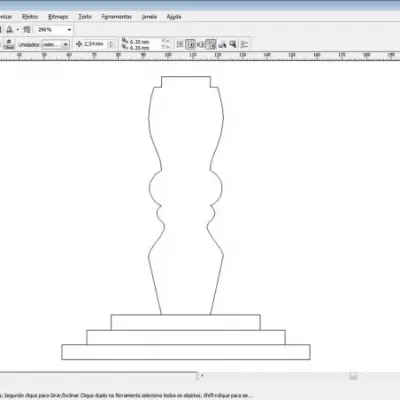
Task: Click the application launcher bell-shaped icon
Action: (9, 30)
